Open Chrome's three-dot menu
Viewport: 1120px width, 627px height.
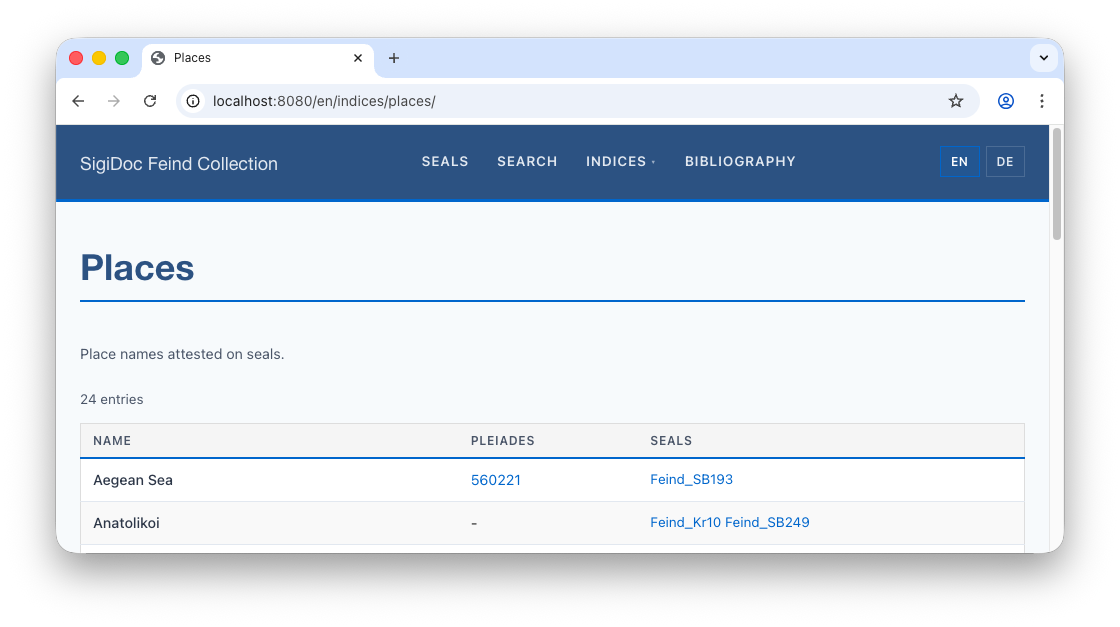point(1042,101)
